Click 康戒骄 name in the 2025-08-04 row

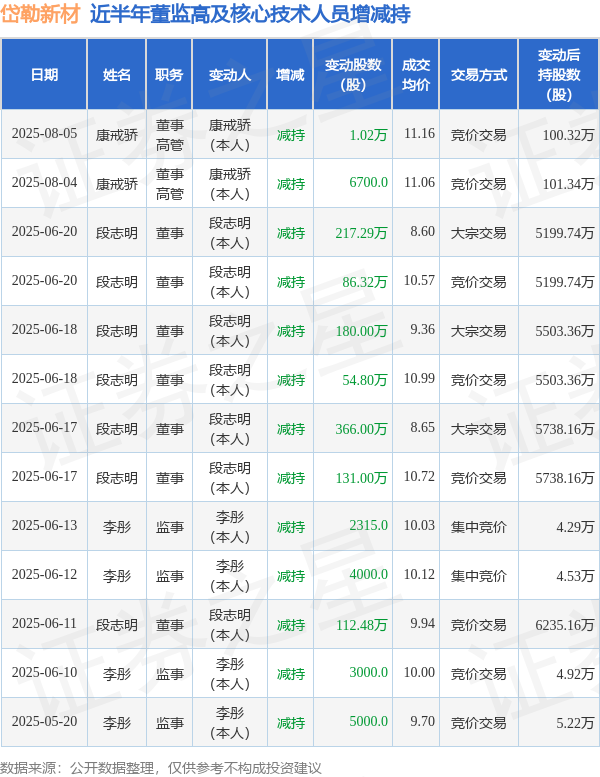(117, 184)
